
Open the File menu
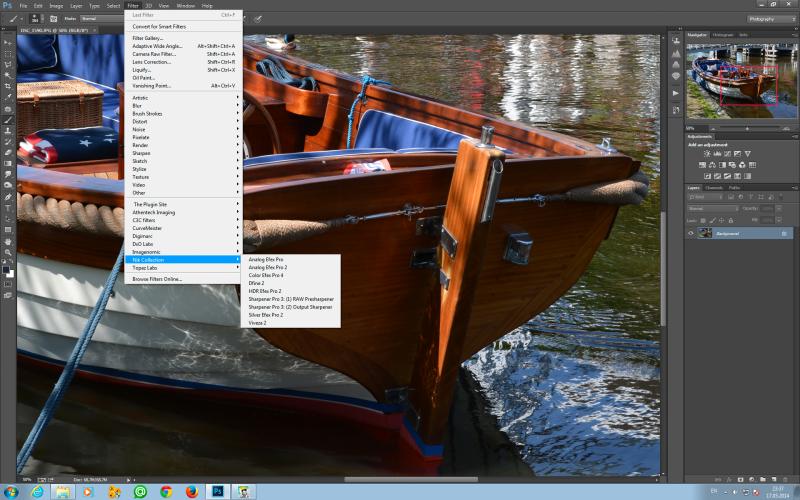tap(23, 6)
